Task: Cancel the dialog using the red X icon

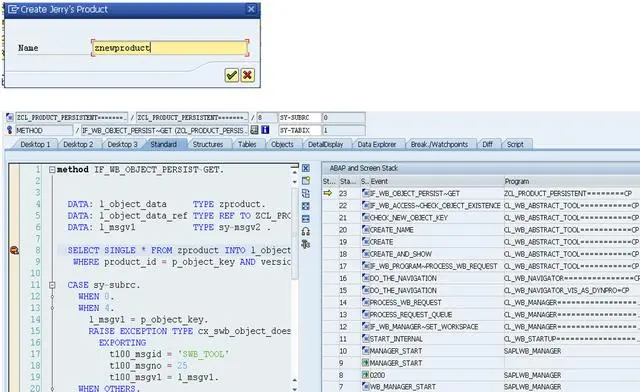Action: pos(247,75)
